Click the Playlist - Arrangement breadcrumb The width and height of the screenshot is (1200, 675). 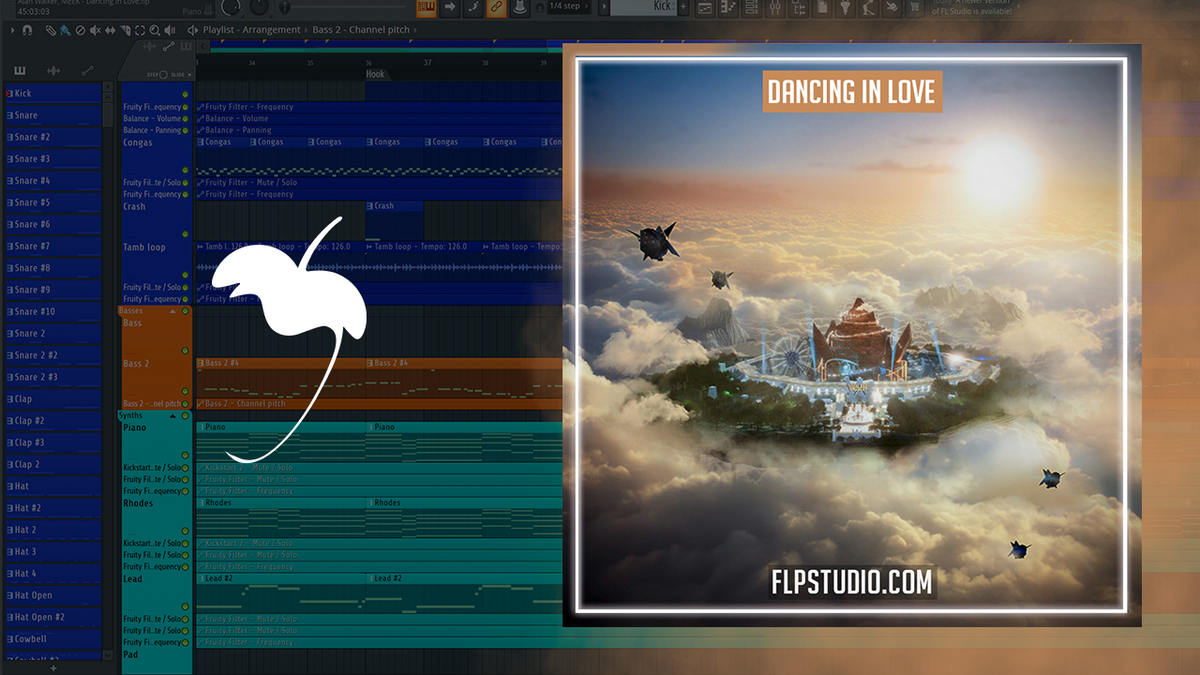click(250, 30)
